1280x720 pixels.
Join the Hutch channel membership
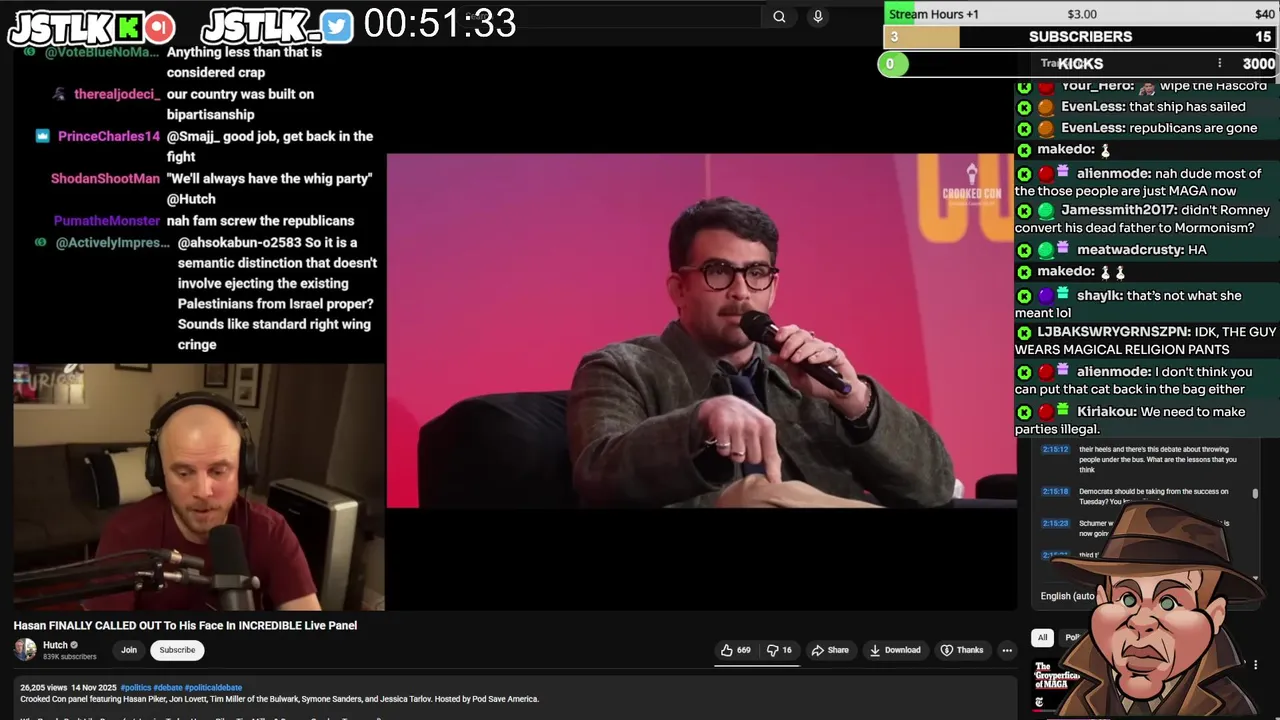[x=129, y=650]
